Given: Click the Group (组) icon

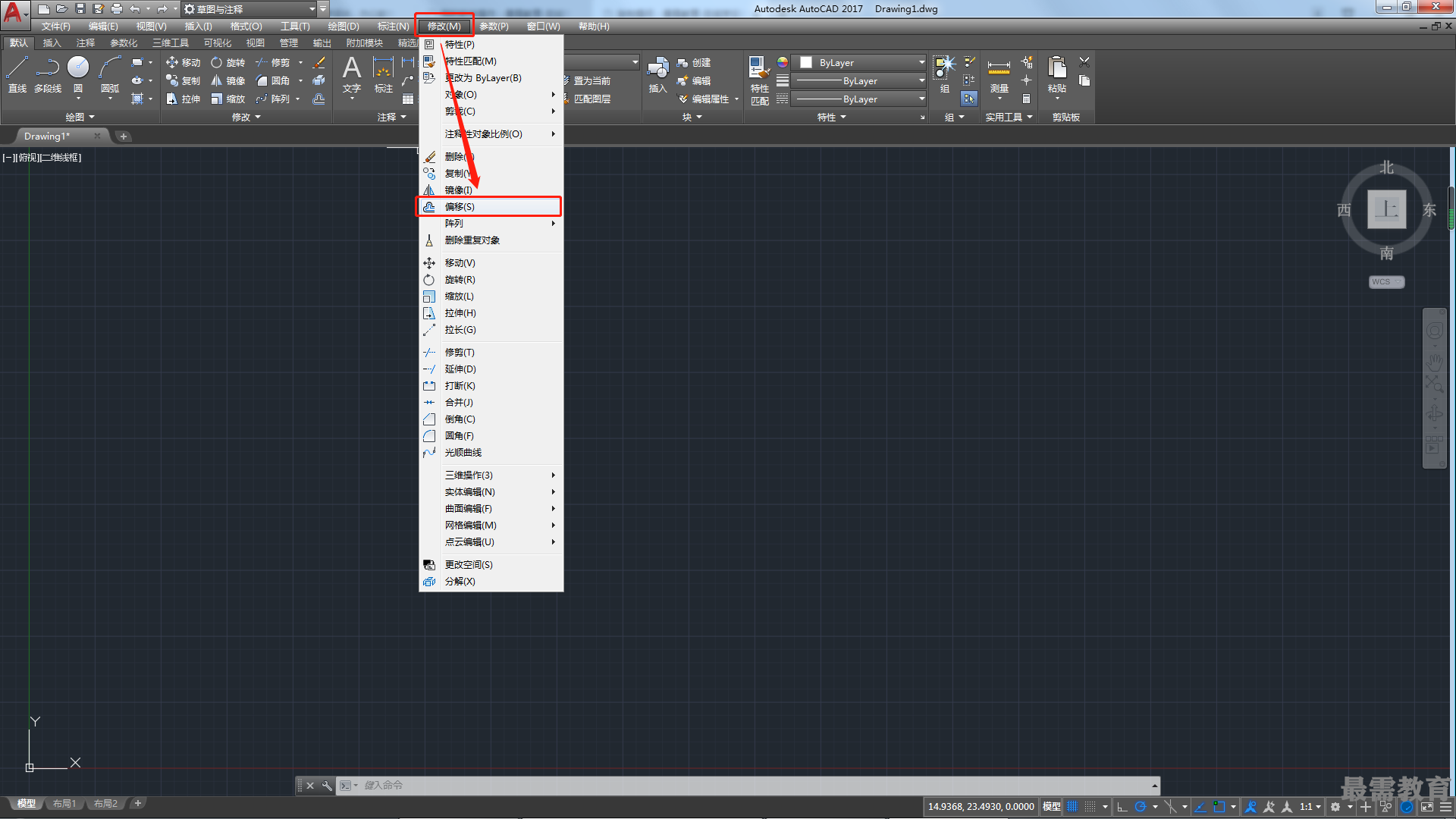Looking at the screenshot, I should (944, 74).
